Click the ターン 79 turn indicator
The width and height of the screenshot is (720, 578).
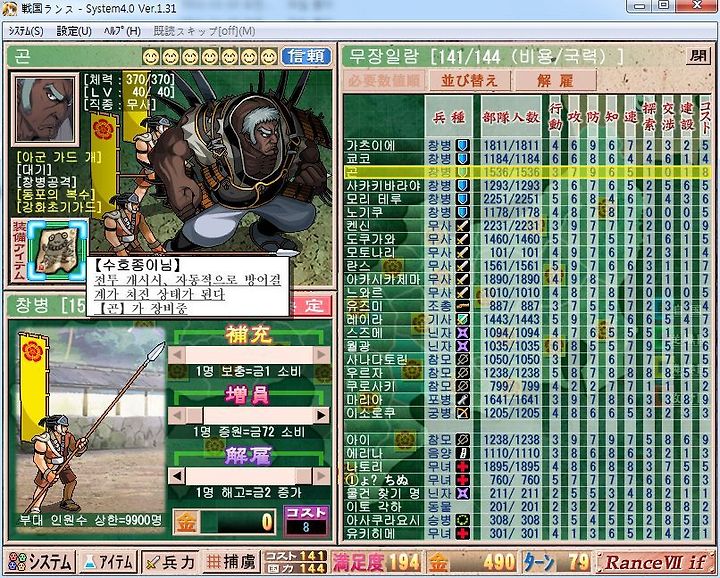click(x=556, y=562)
